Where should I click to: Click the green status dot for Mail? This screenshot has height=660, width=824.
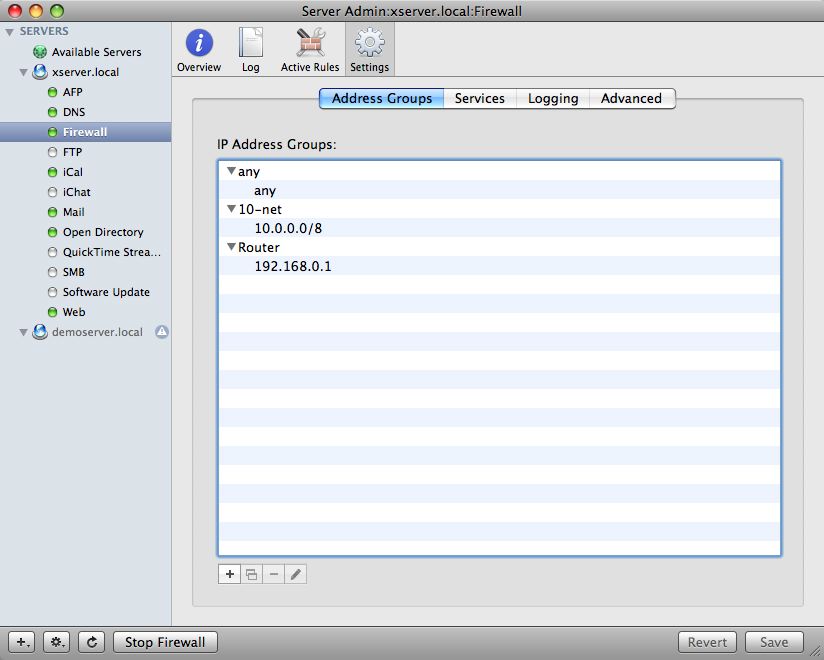pos(52,212)
